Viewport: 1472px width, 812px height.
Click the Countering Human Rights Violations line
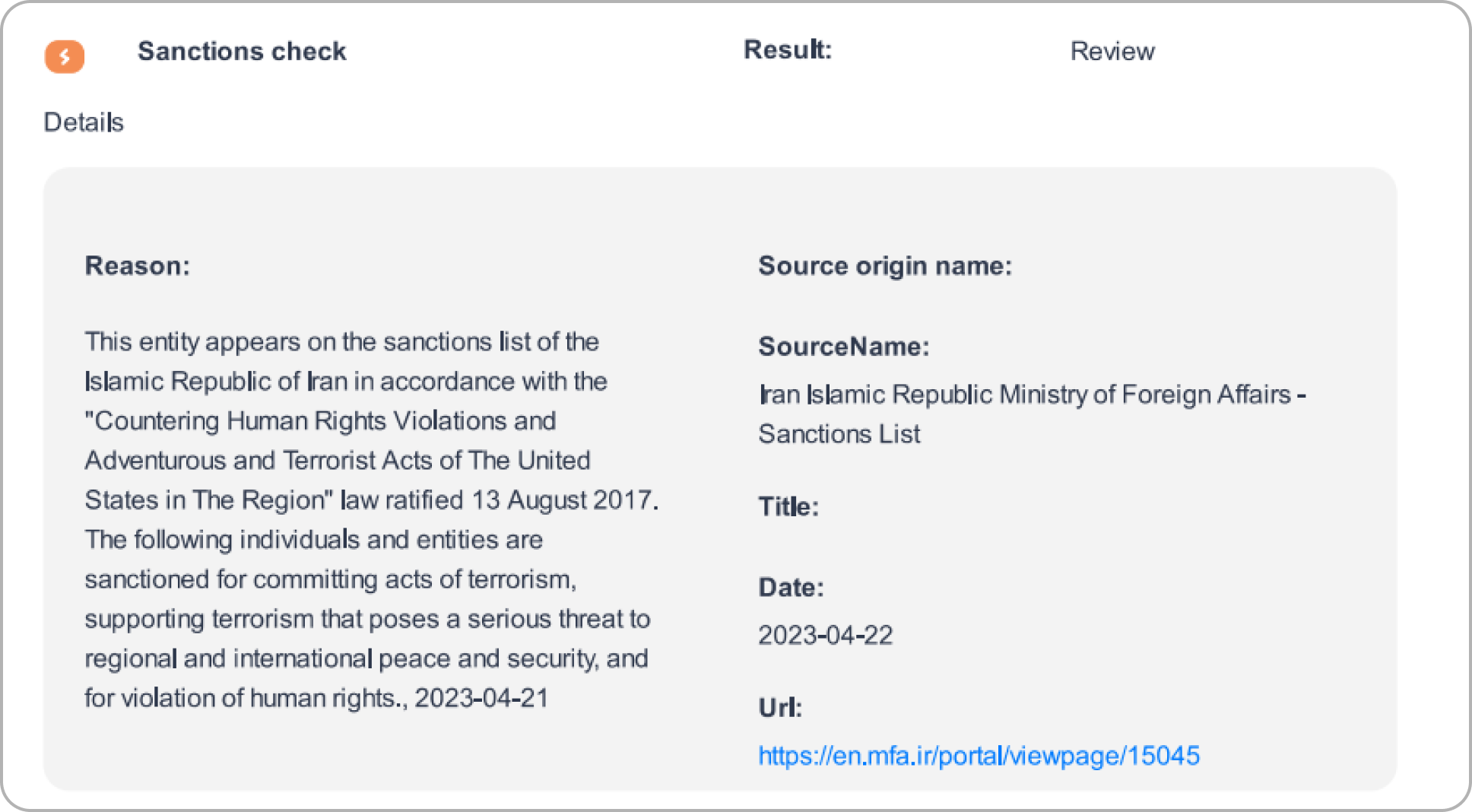pyautogui.click(x=320, y=421)
